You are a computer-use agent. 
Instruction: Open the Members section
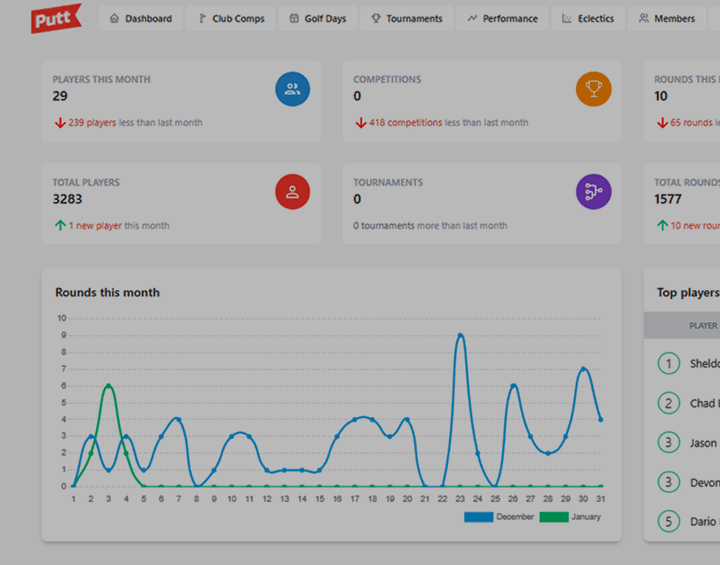pos(667,18)
